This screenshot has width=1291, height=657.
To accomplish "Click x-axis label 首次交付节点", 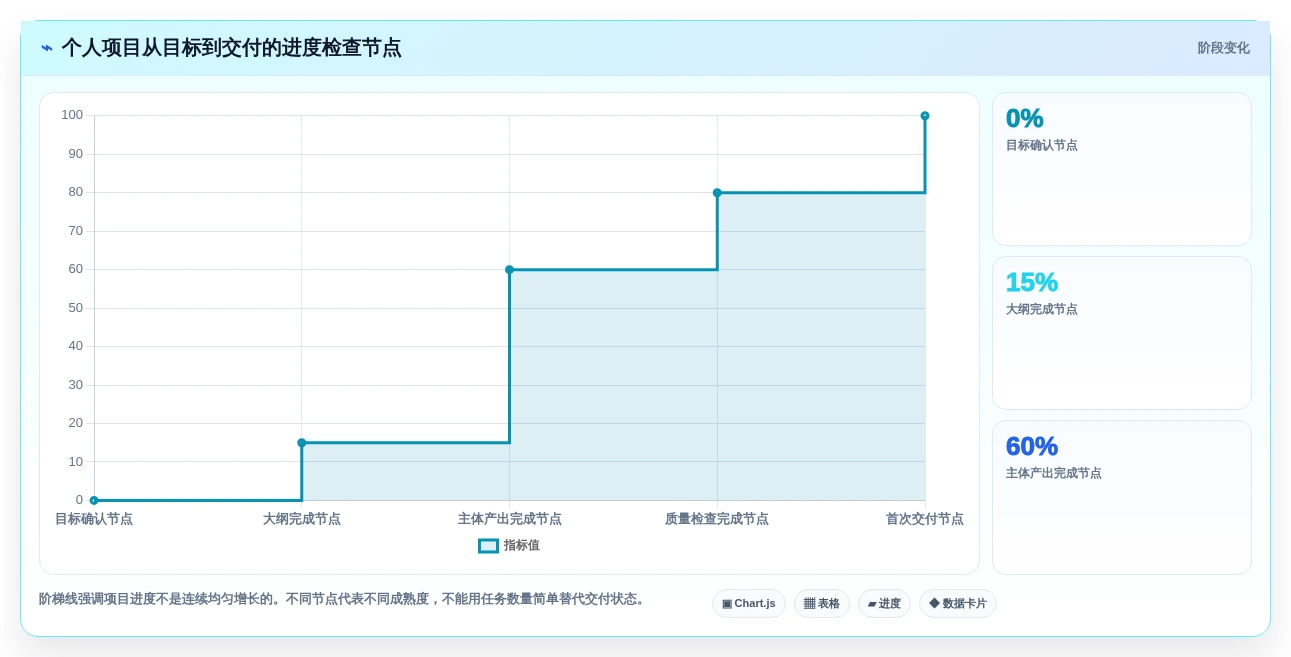I will [925, 519].
